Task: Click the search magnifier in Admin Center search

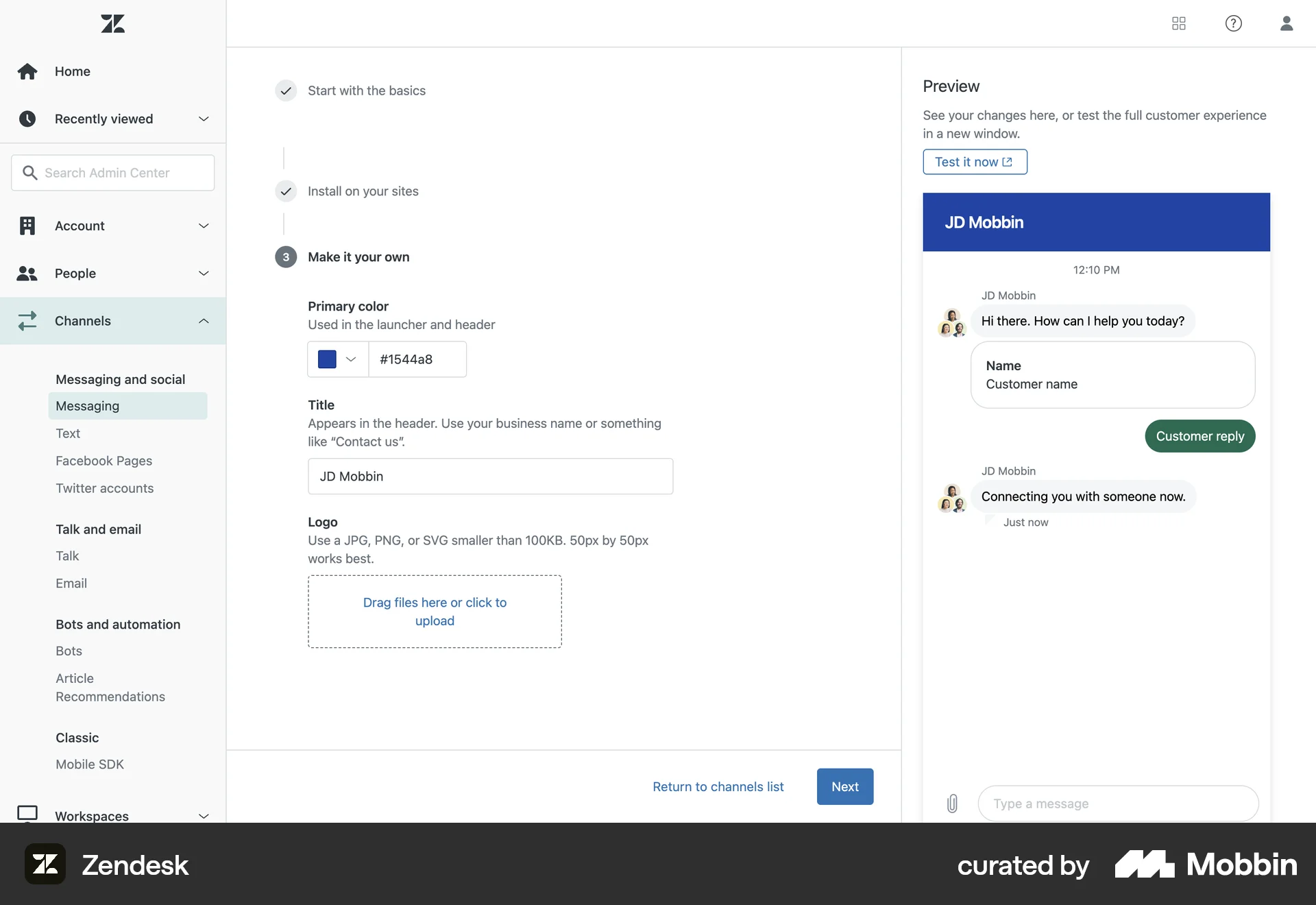Action: click(31, 173)
